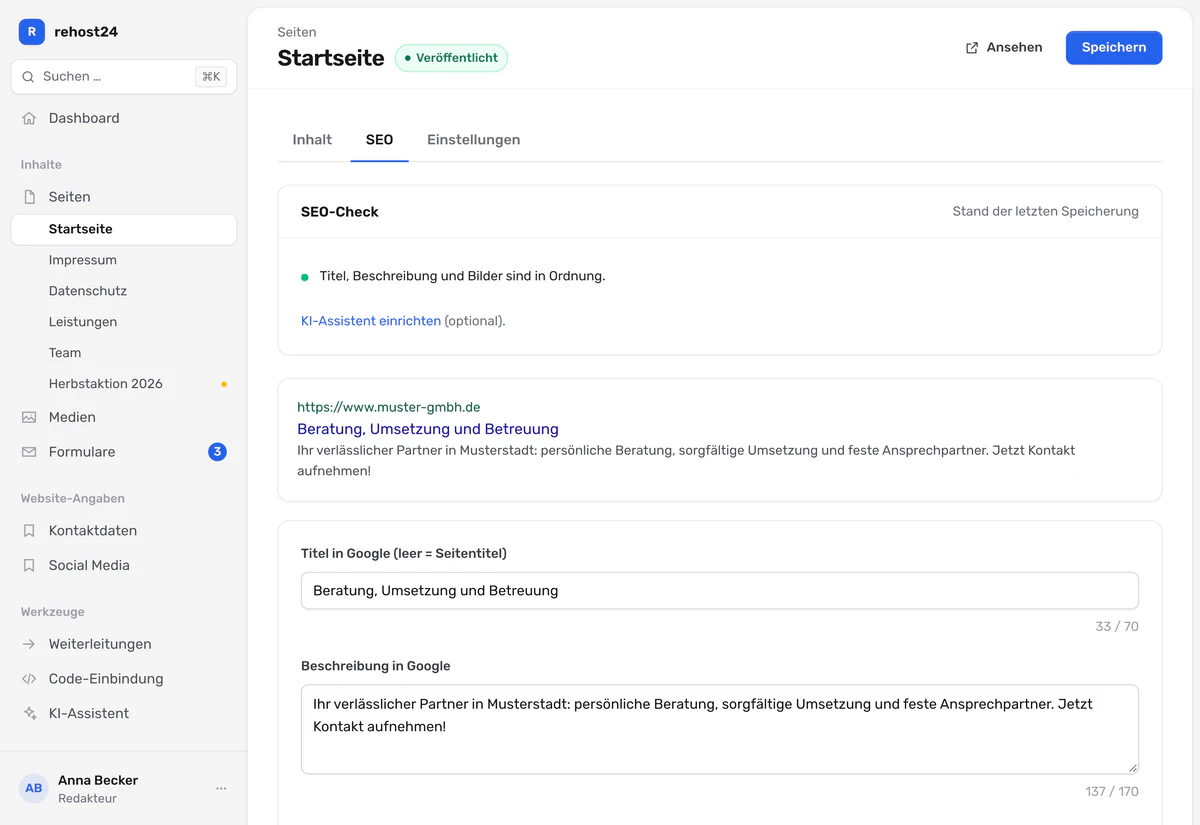Open Dashboard in the sidebar
1200x825 pixels.
[124, 118]
